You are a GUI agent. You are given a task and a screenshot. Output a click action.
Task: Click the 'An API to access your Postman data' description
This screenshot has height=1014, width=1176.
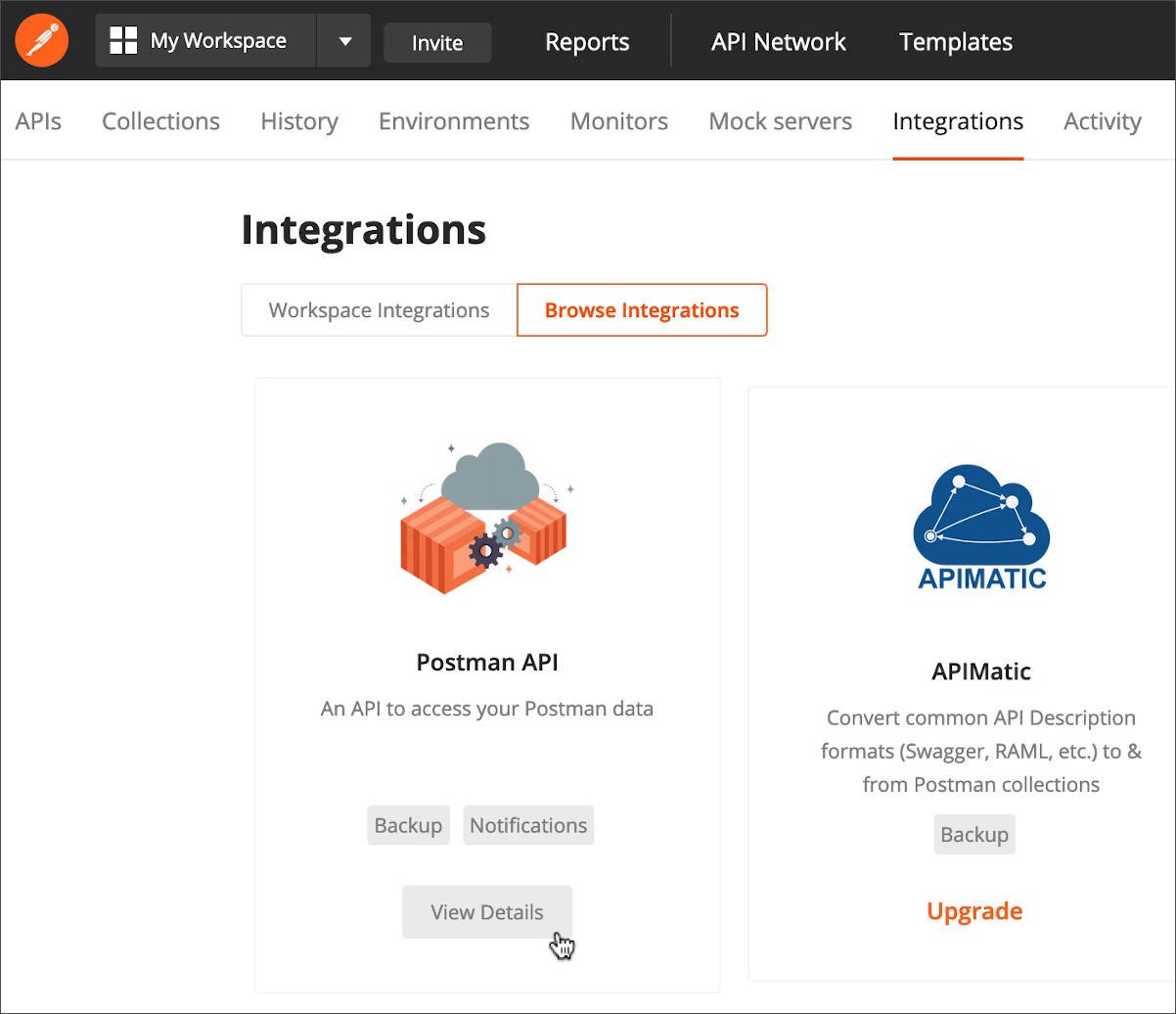point(487,709)
